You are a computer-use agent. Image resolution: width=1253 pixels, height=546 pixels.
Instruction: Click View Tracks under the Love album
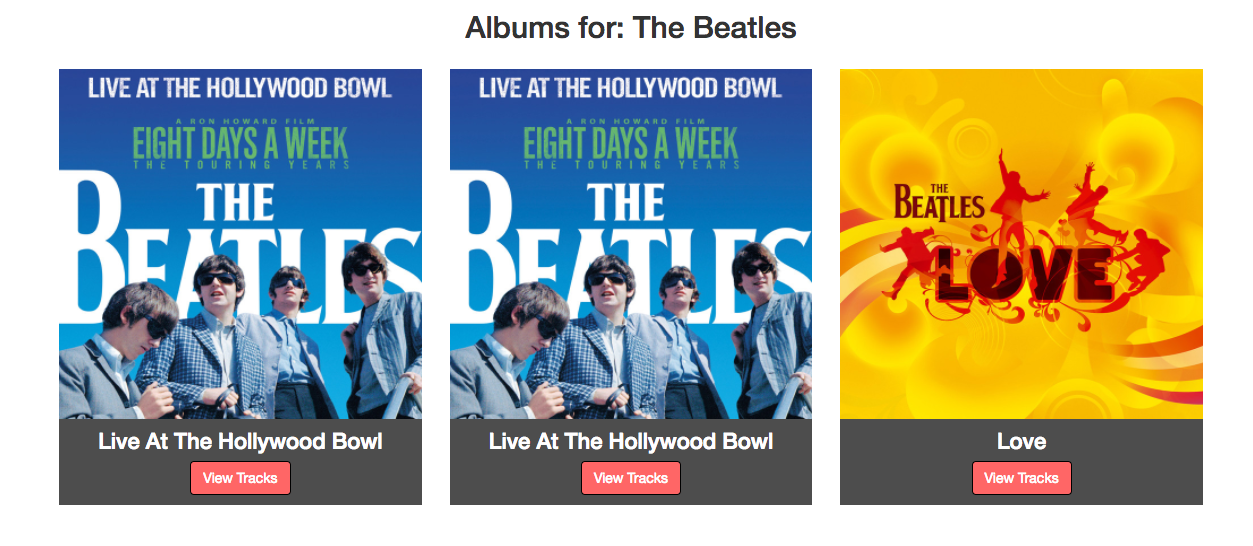pyautogui.click(x=1021, y=478)
